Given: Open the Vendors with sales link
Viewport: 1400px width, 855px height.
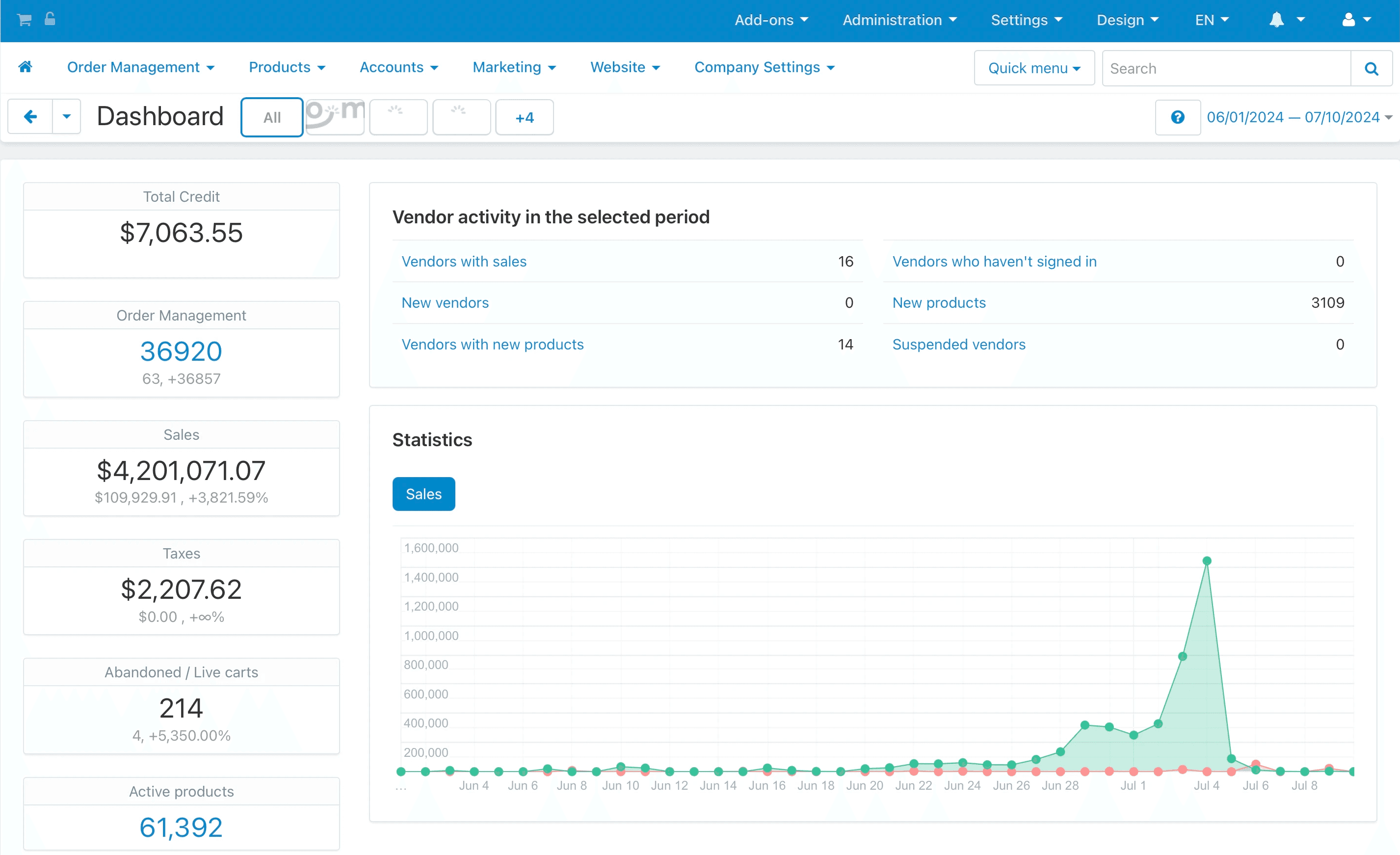Looking at the screenshot, I should pyautogui.click(x=464, y=262).
